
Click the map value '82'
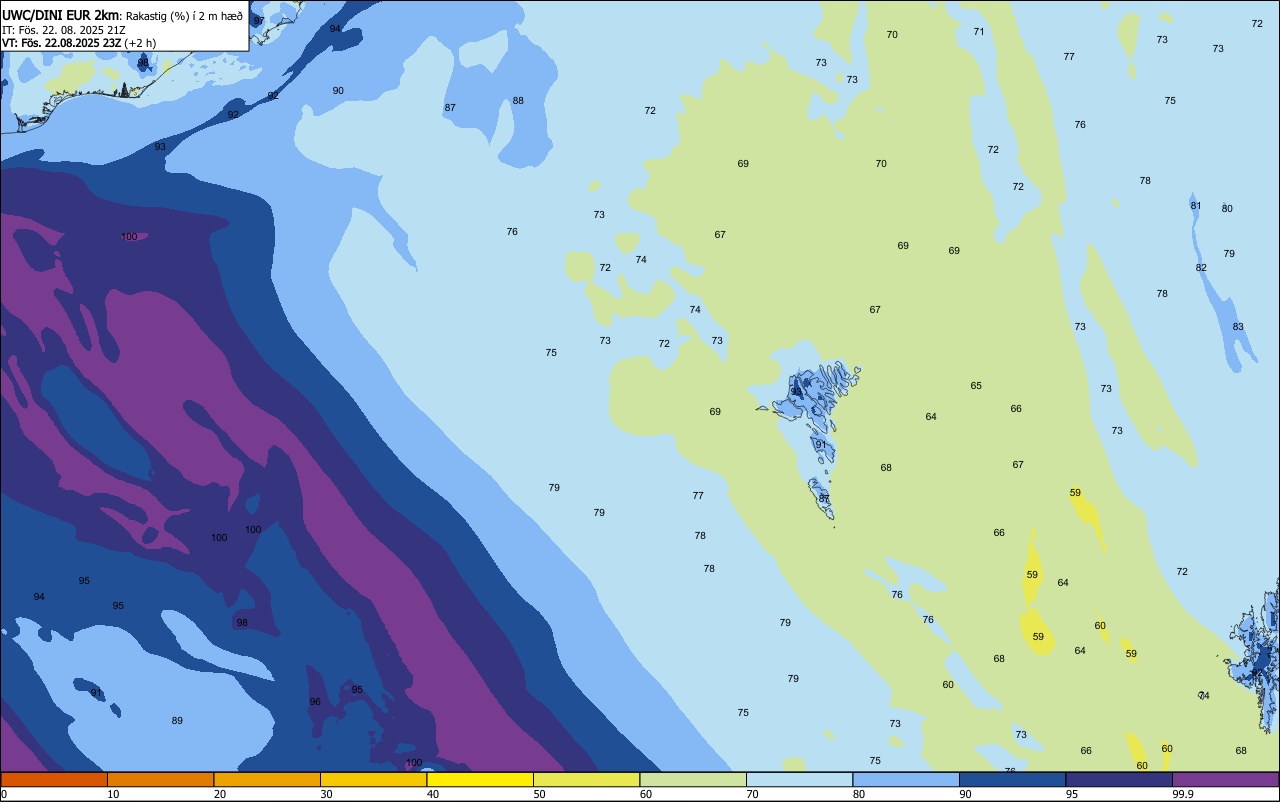(x=1201, y=267)
